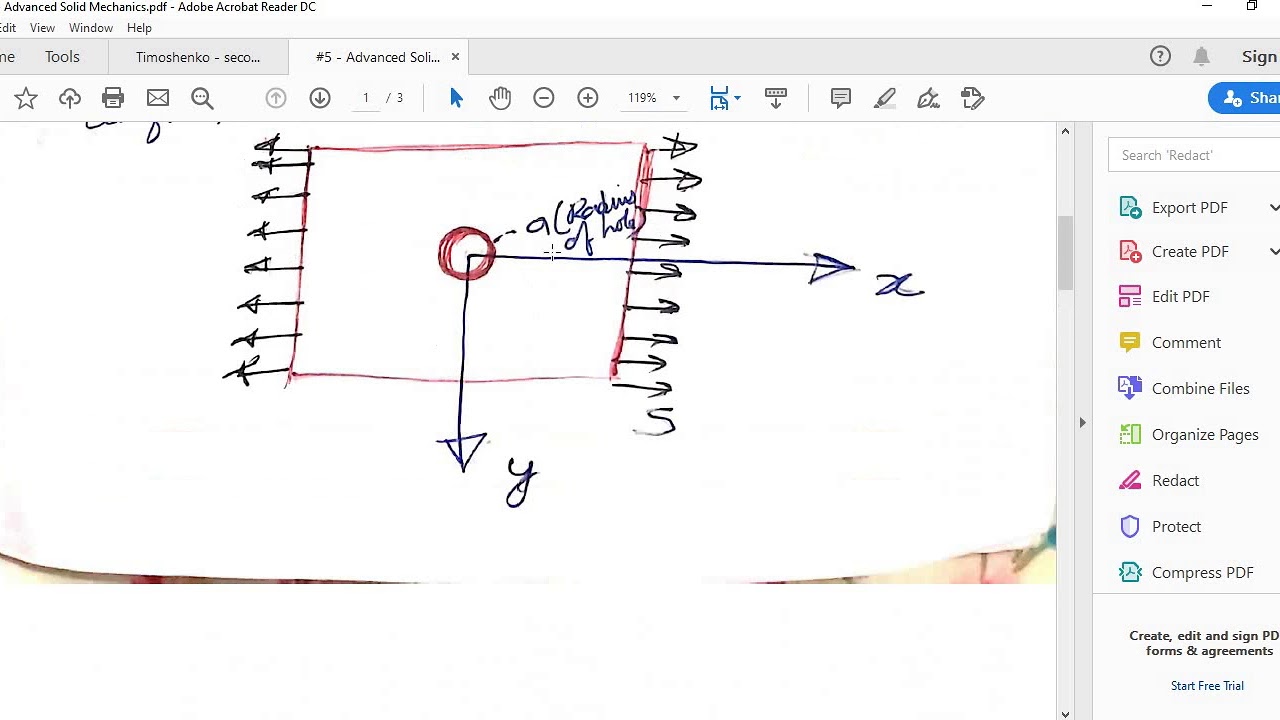Open the Window menu

point(90,28)
